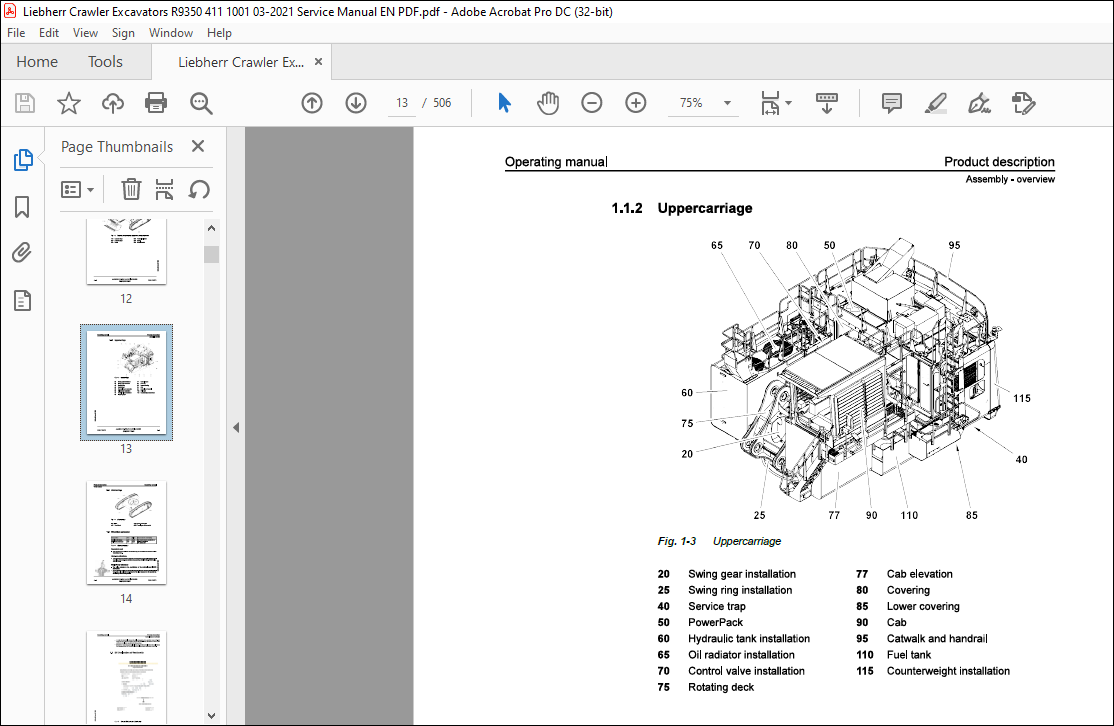
Task: Switch to the Home tab
Action: [x=37, y=62]
